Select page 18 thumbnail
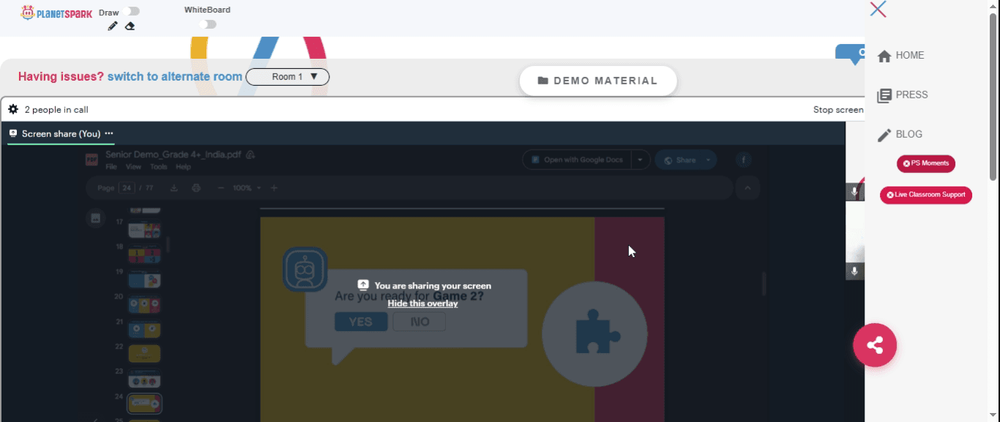The image size is (1000, 422). tap(144, 255)
